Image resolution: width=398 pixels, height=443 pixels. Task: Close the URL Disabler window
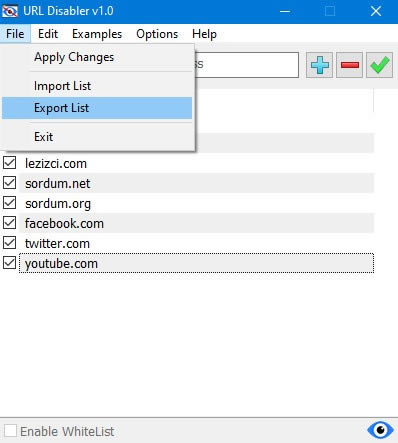tap(376, 11)
